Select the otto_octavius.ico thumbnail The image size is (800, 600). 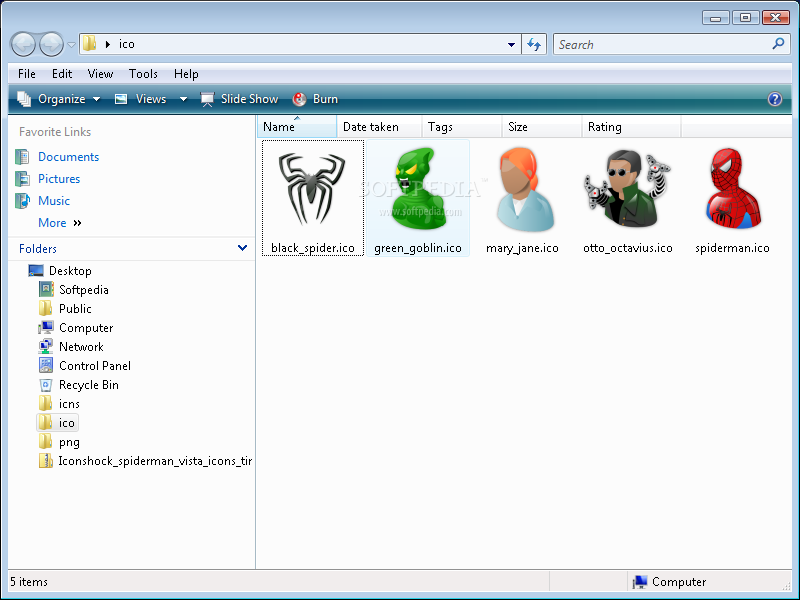coord(627,189)
